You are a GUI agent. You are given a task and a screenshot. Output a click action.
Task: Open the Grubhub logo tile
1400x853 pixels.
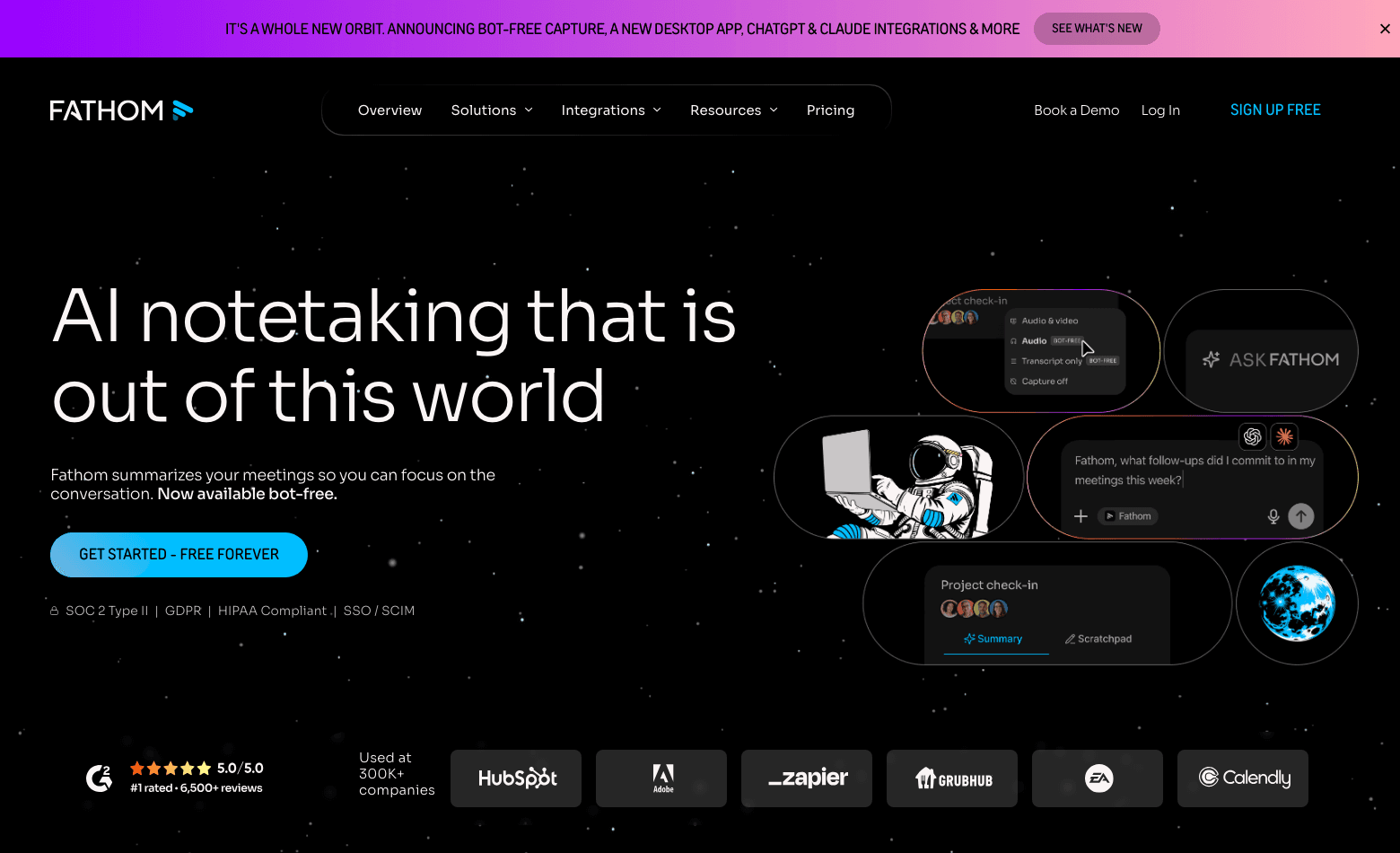pyautogui.click(x=952, y=778)
